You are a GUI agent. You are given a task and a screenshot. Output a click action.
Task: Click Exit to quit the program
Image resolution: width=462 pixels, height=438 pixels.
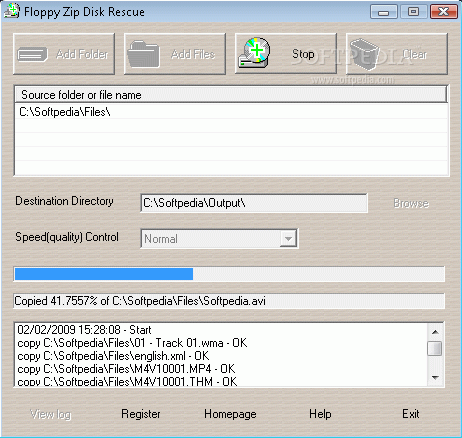coord(411,414)
